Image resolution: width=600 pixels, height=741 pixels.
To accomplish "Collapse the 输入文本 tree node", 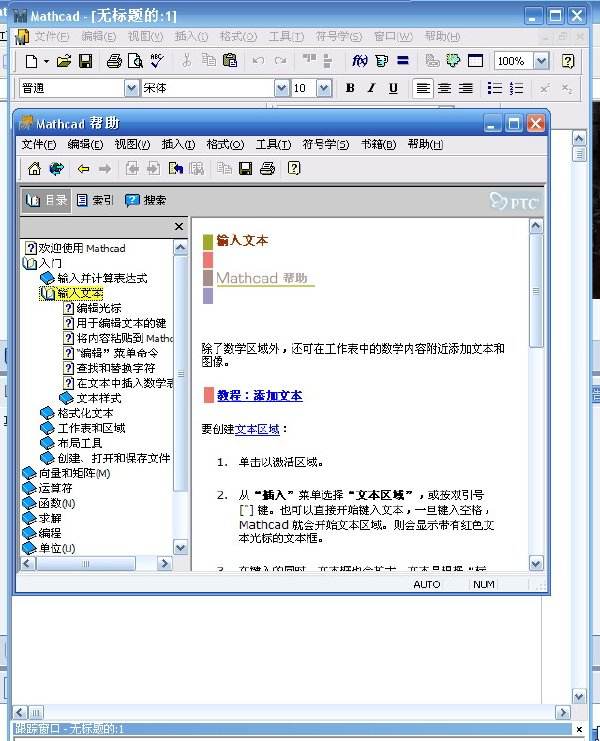I will 48,293.
